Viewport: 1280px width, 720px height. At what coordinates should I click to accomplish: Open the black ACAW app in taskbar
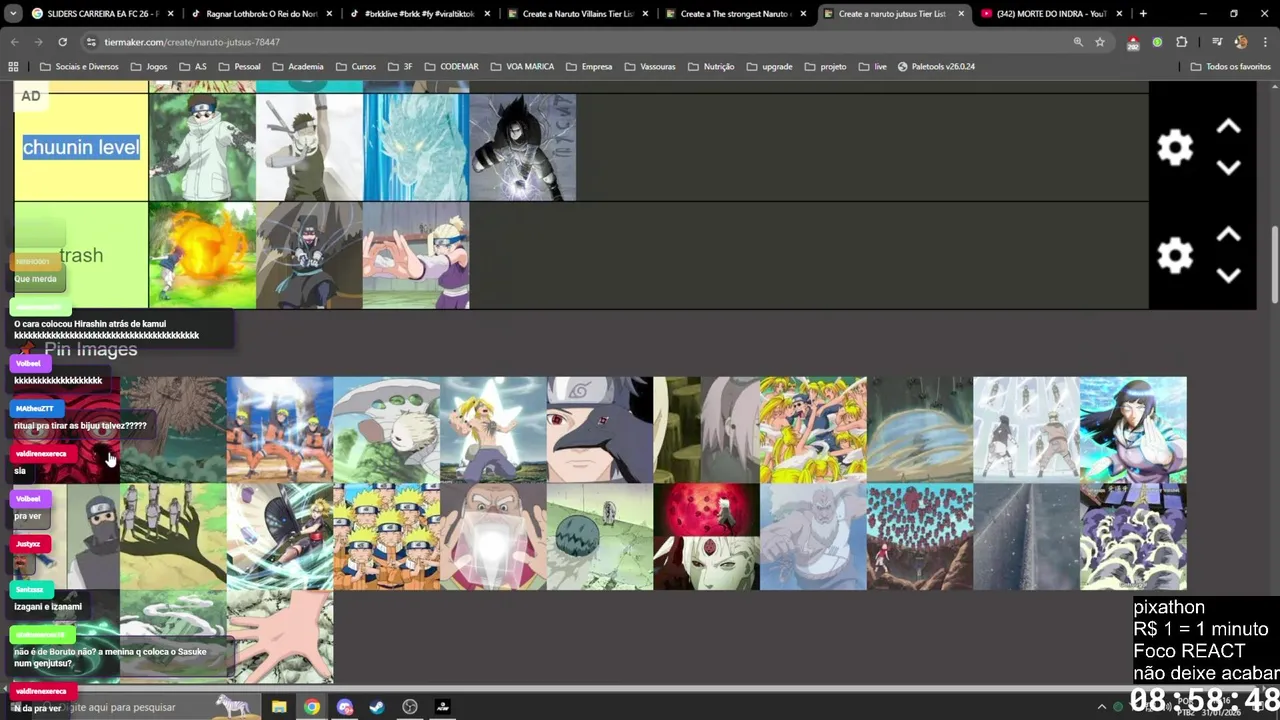443,707
